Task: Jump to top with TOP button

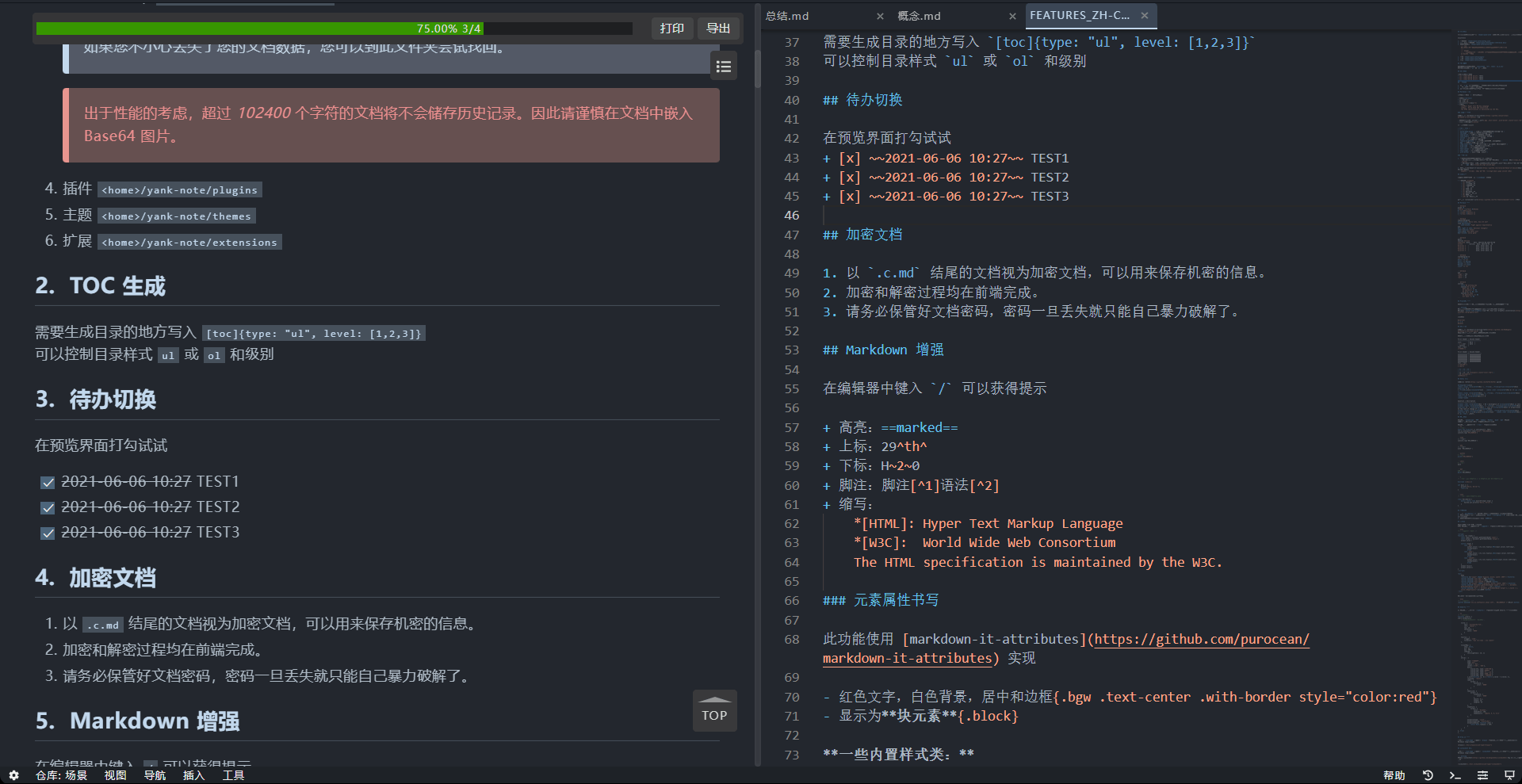Action: [715, 710]
